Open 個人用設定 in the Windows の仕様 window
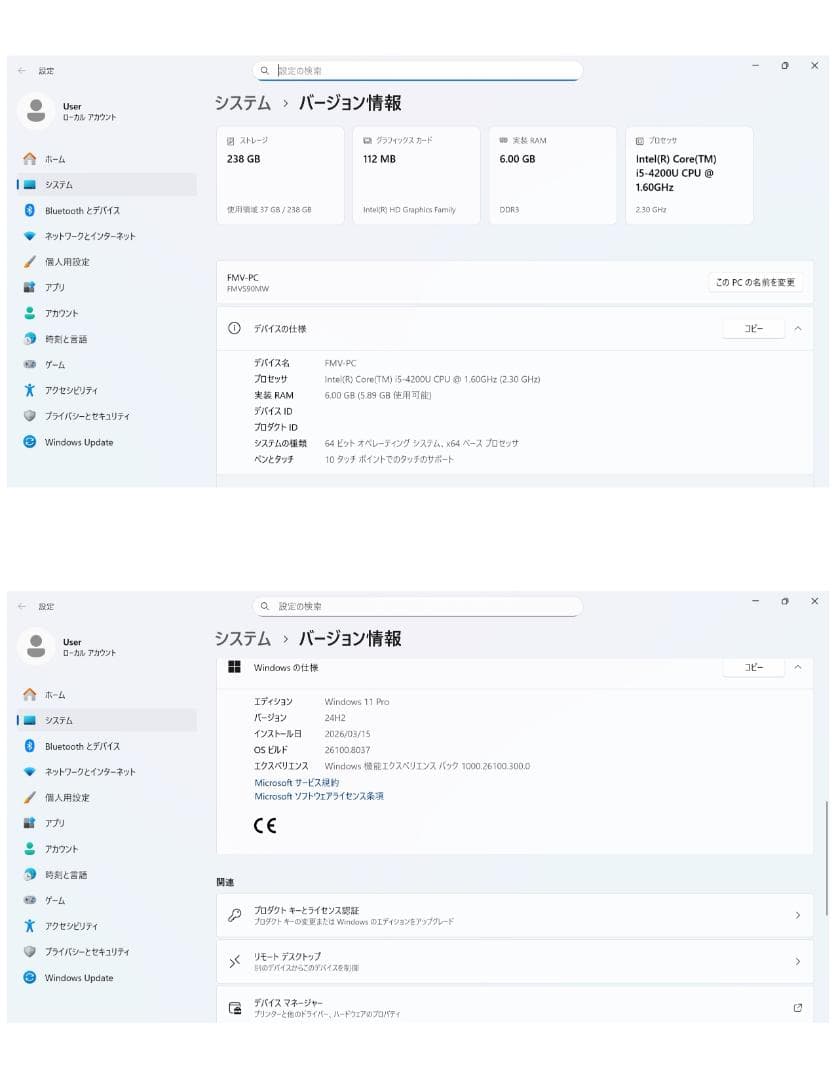836x1080 pixels. click(x=107, y=798)
